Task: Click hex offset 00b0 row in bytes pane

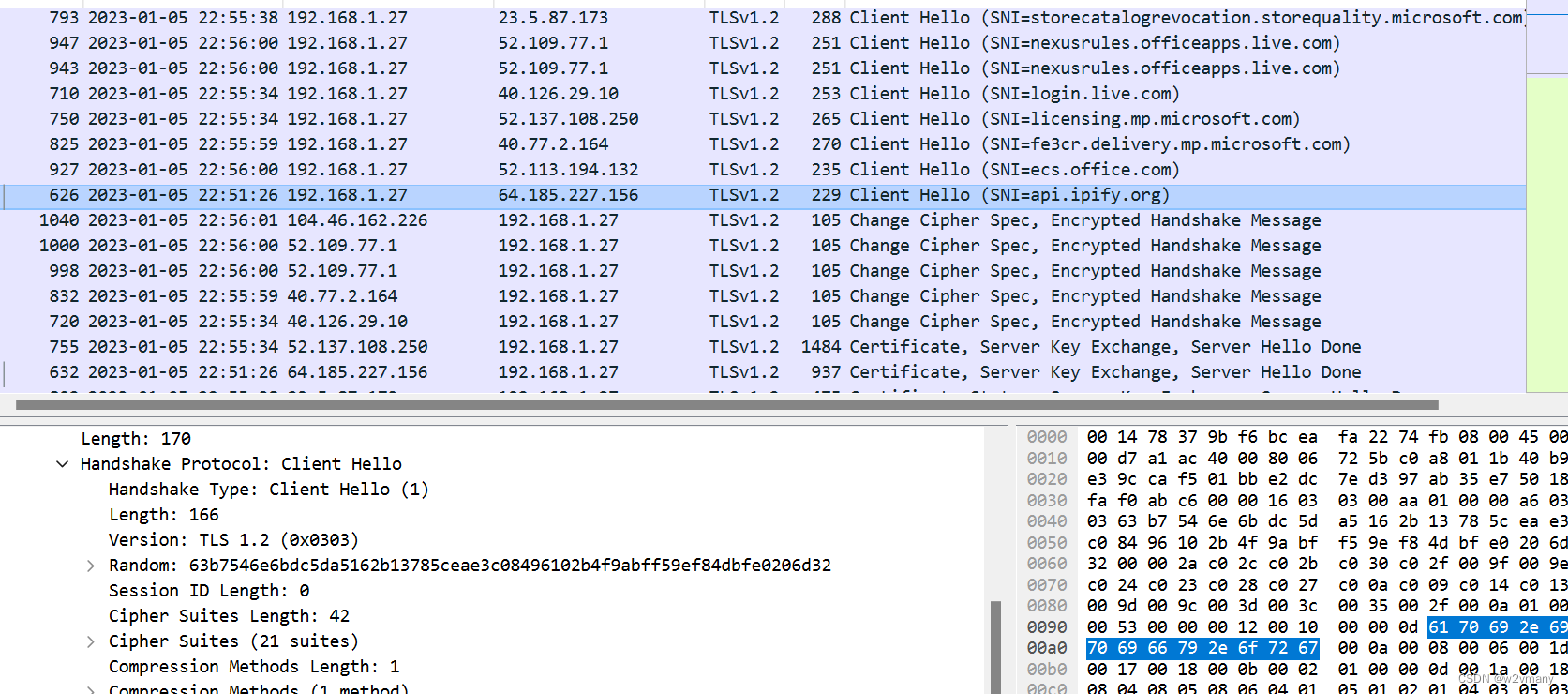Action: (1047, 670)
